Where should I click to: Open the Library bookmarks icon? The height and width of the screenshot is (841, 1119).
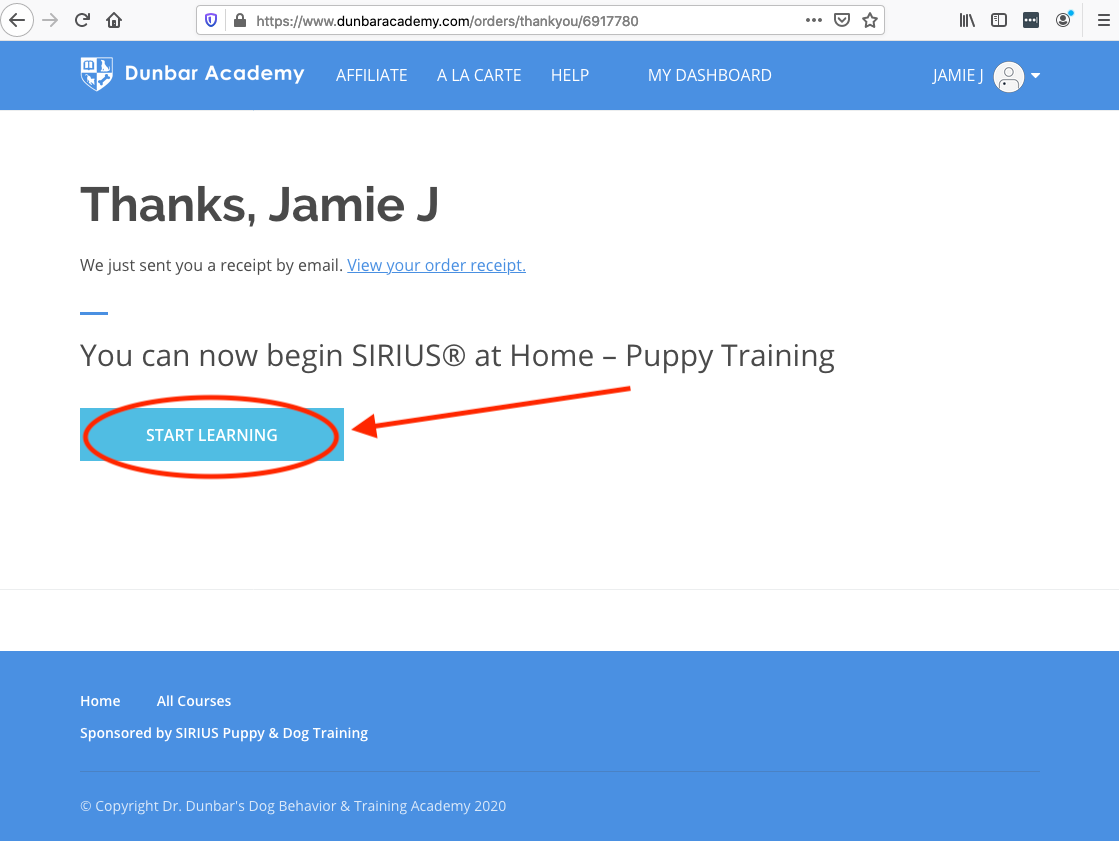coord(967,20)
